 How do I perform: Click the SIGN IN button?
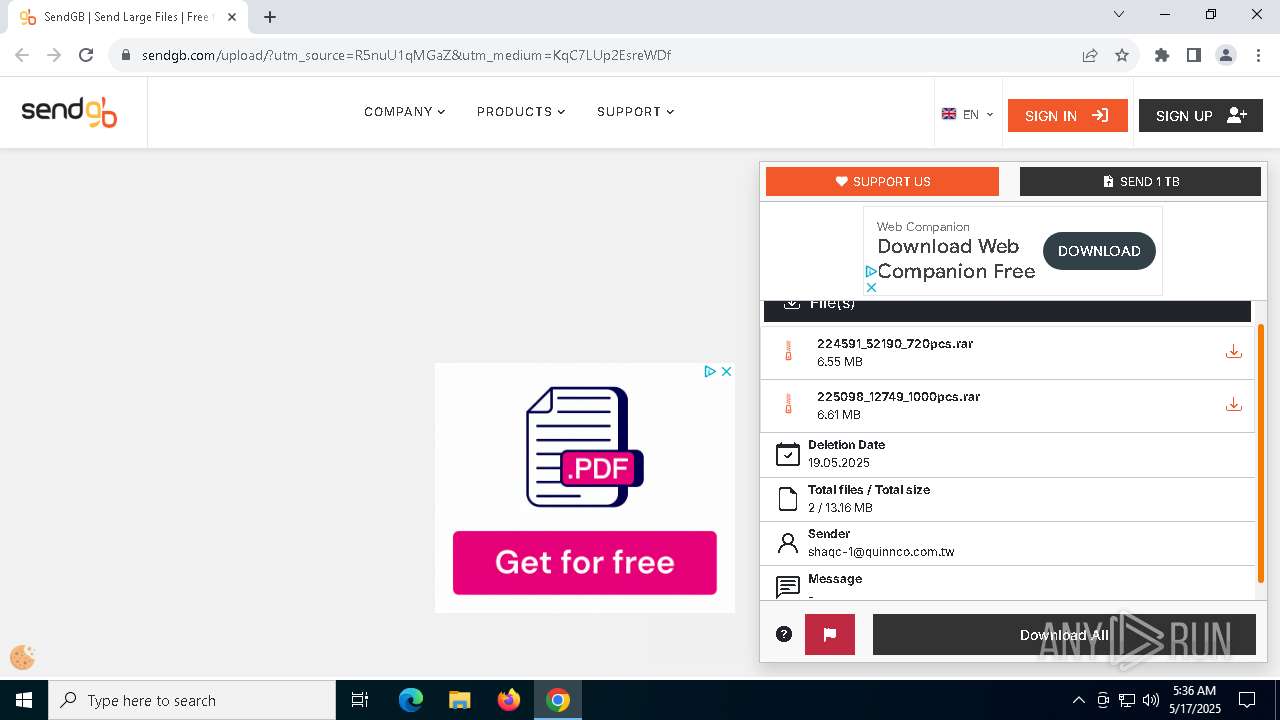(x=1067, y=116)
